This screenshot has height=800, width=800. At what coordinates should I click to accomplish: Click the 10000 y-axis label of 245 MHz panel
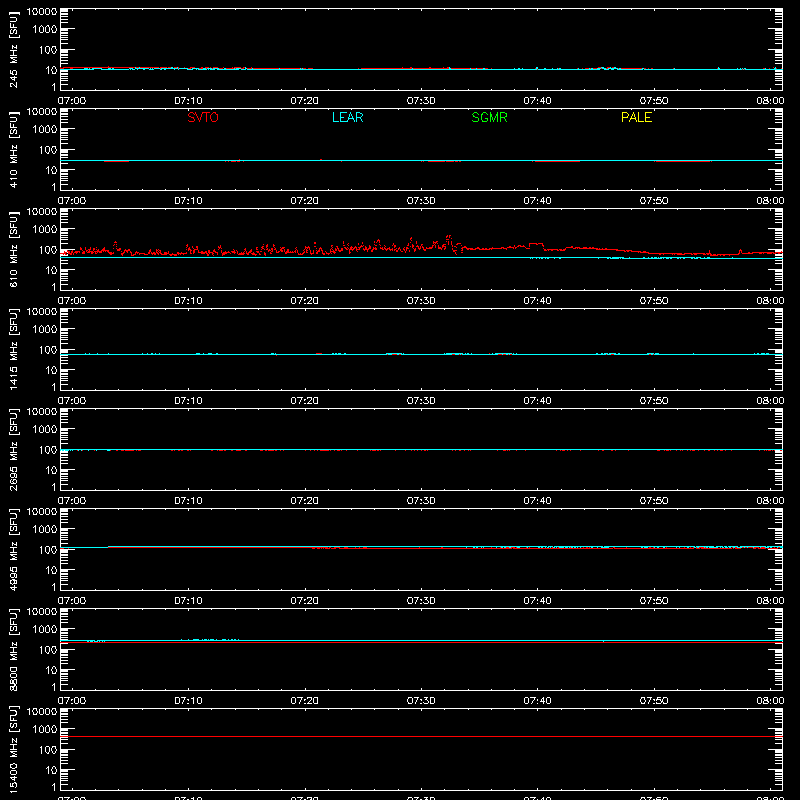[42, 12]
